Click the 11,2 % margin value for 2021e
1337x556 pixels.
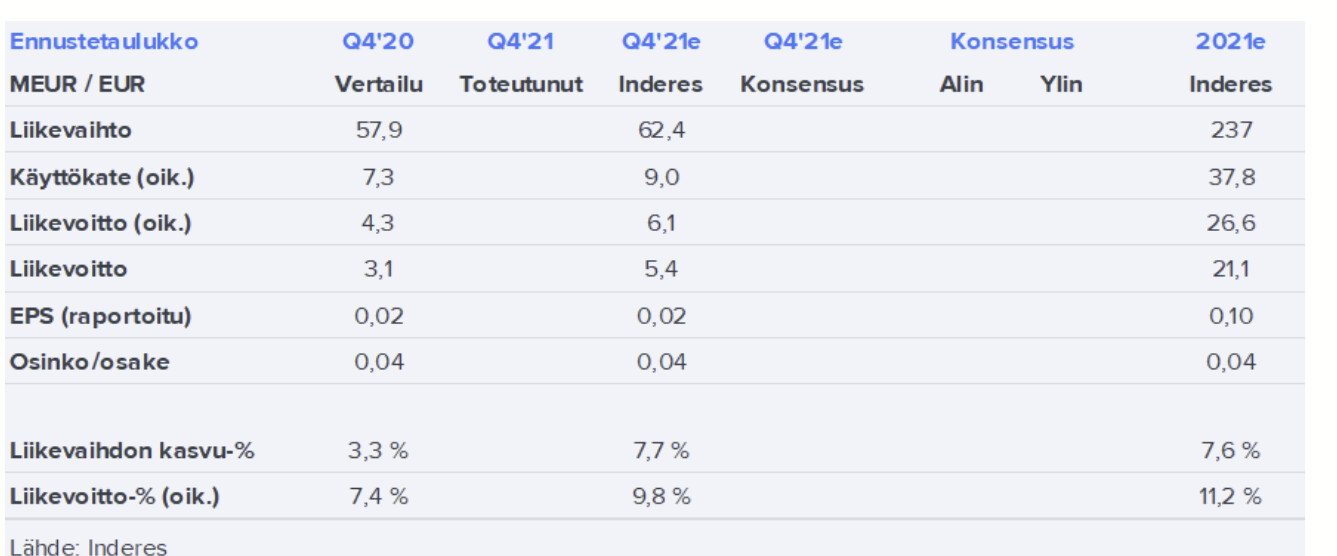tap(1230, 497)
